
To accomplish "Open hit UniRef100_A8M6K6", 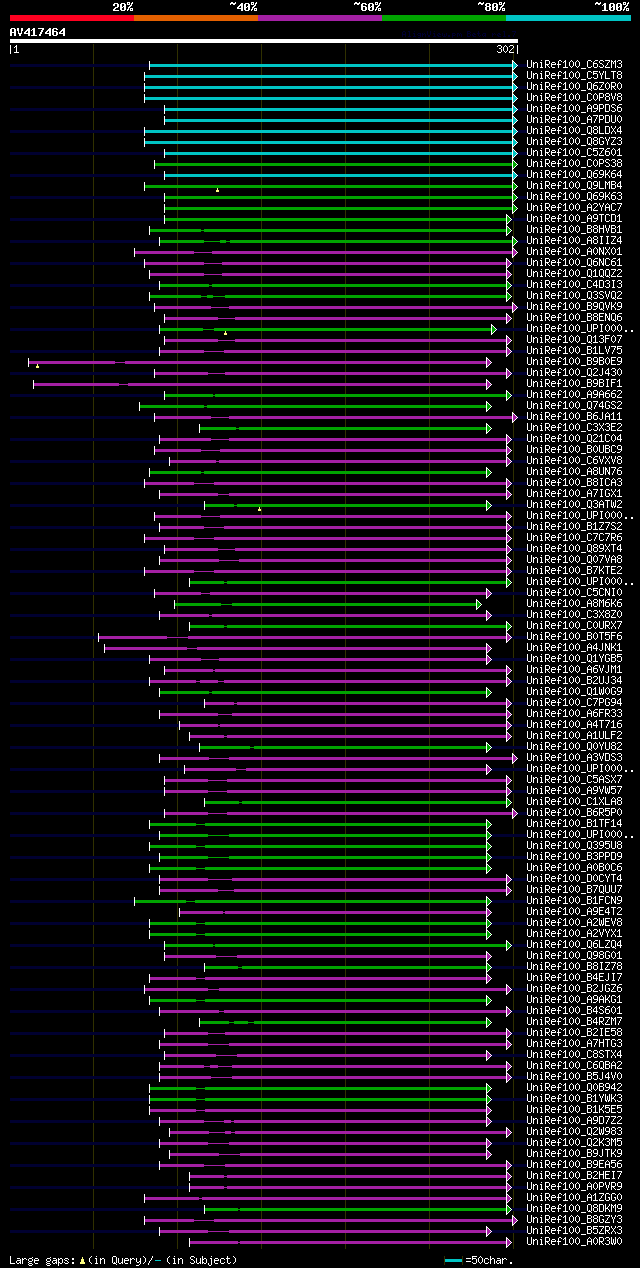I will 574,603.
